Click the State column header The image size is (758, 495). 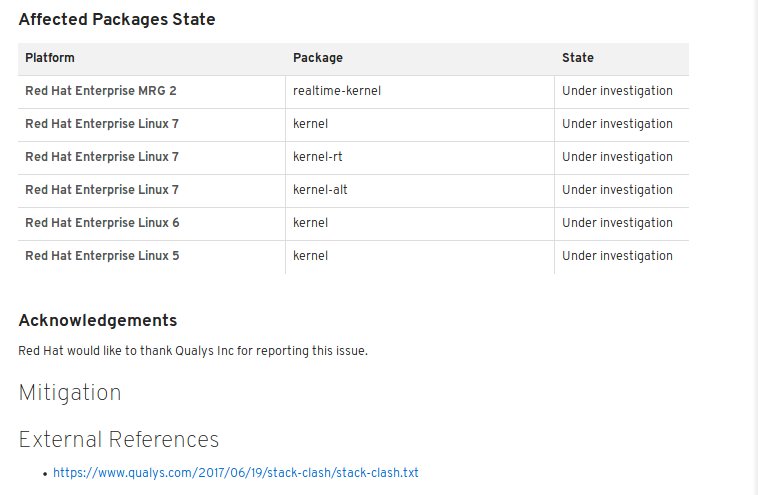click(x=577, y=58)
